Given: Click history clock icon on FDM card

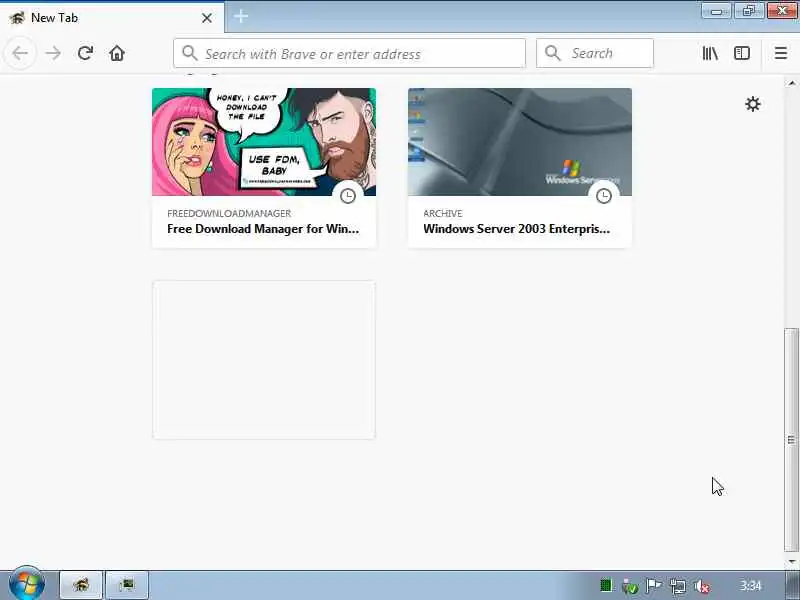Looking at the screenshot, I should (x=348, y=196).
